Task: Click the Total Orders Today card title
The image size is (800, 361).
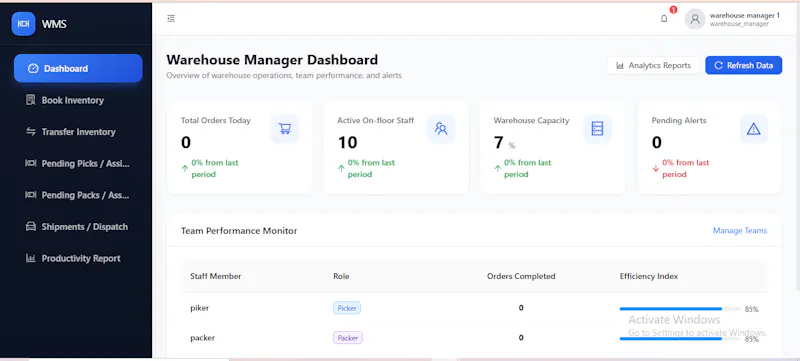Action: point(216,120)
